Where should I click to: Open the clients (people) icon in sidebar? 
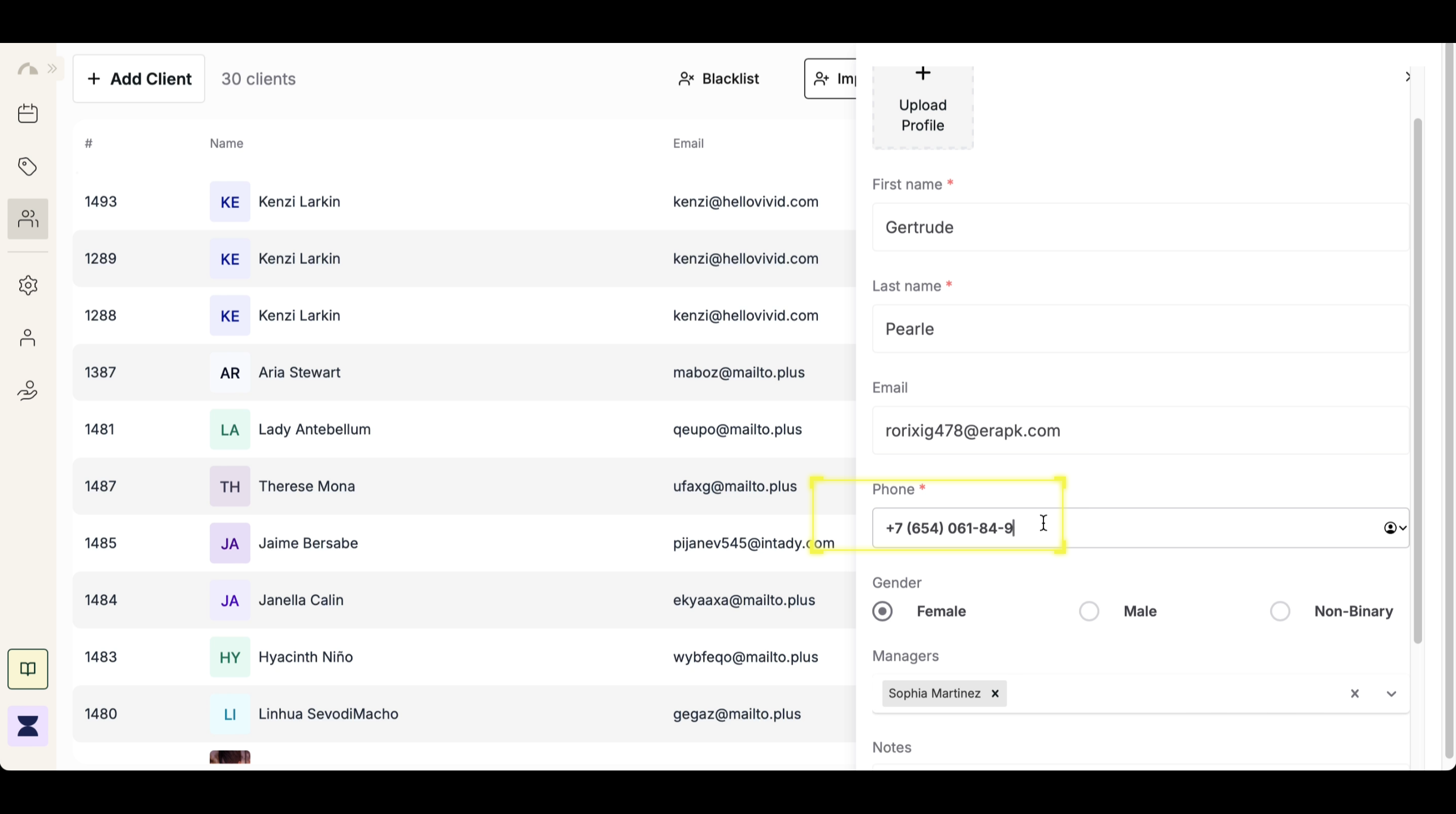pyautogui.click(x=28, y=218)
